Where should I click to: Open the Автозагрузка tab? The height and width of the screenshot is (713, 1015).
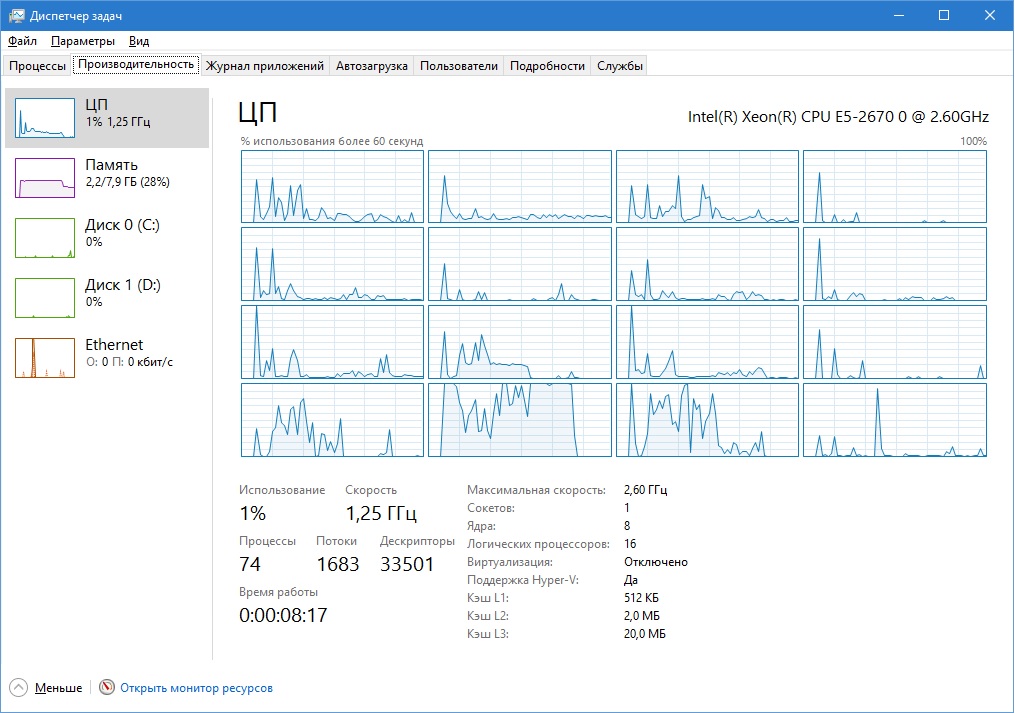pyautogui.click(x=372, y=65)
